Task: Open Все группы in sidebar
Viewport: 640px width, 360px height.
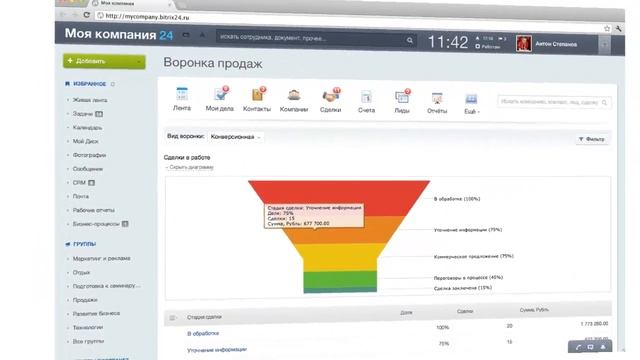Action: [x=88, y=341]
